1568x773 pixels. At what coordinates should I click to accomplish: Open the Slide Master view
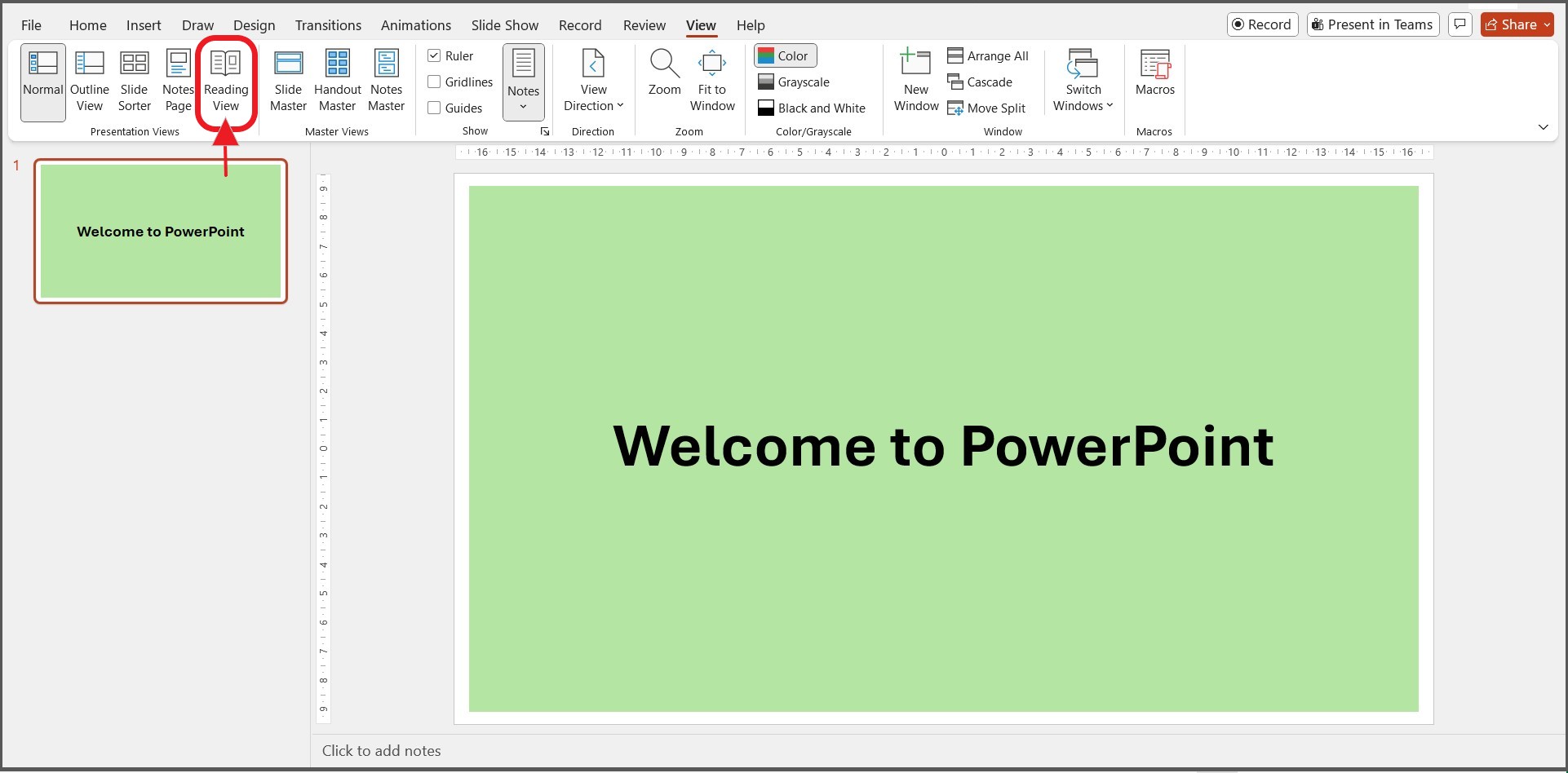click(288, 82)
